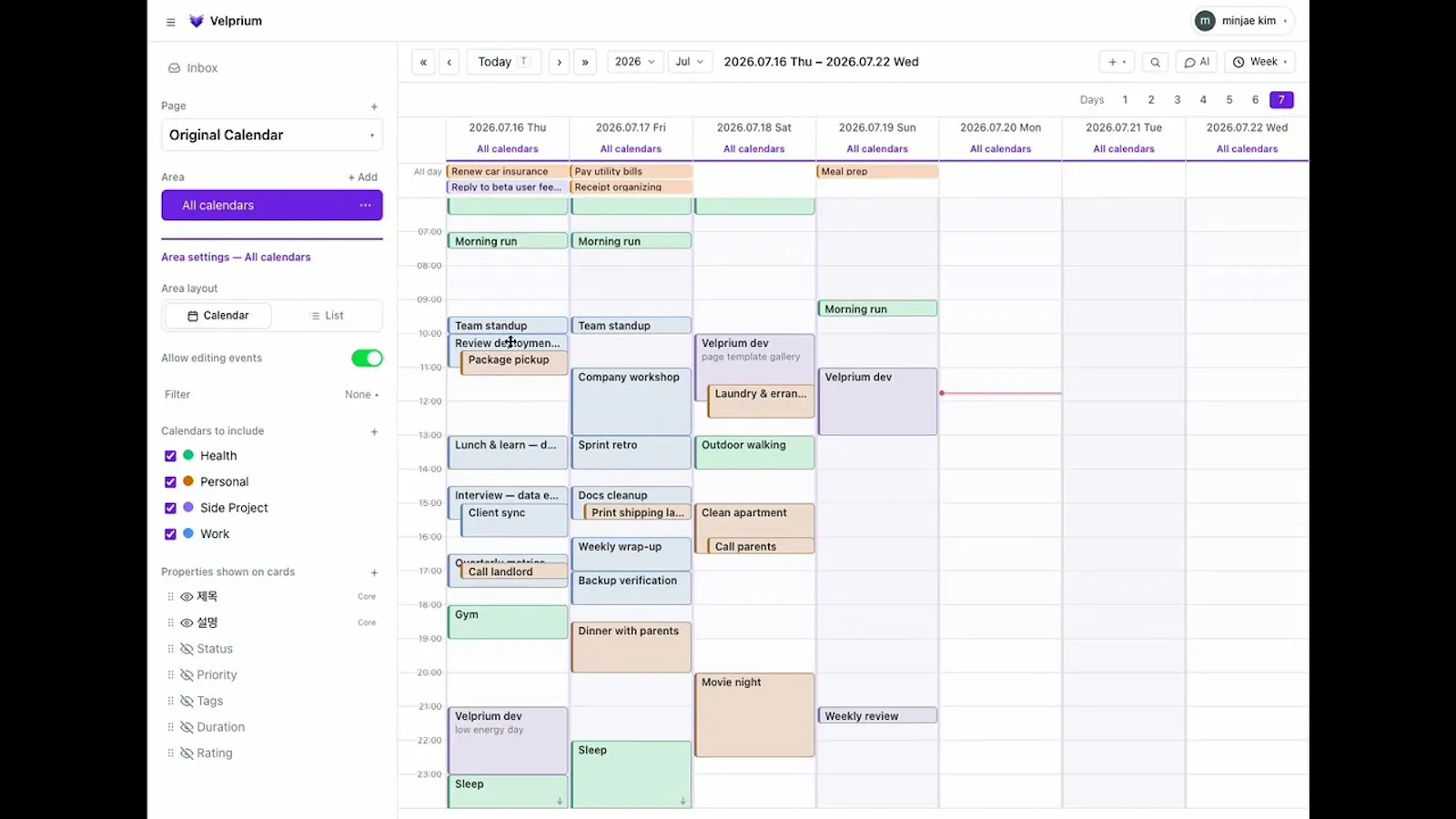This screenshot has height=819, width=1456.
Task: Open the Week view dropdown
Action: pyautogui.click(x=1259, y=62)
